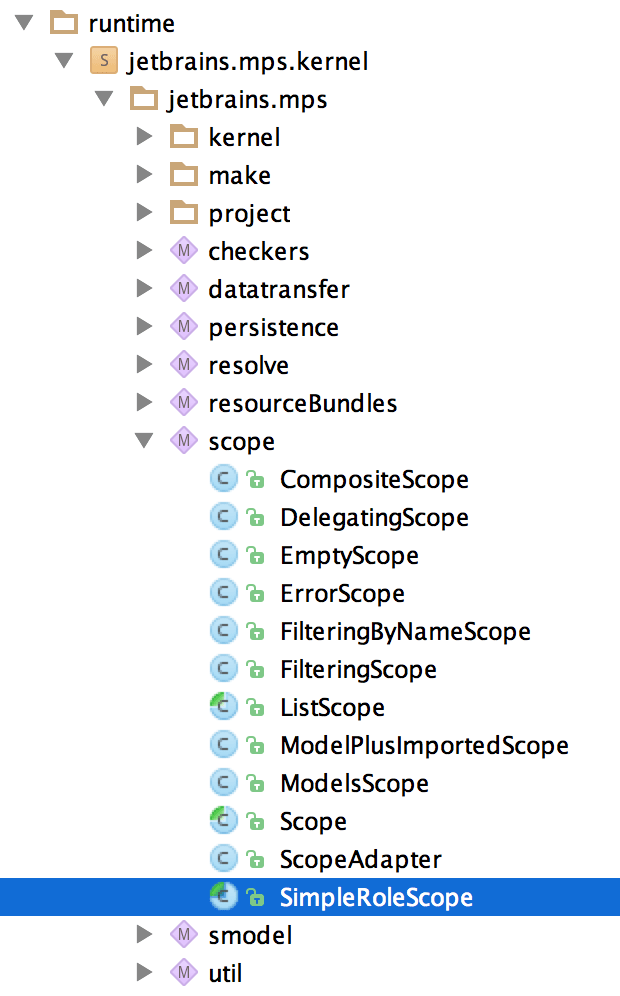
Task: Click the model icon next to smodel
Action: click(x=183, y=935)
